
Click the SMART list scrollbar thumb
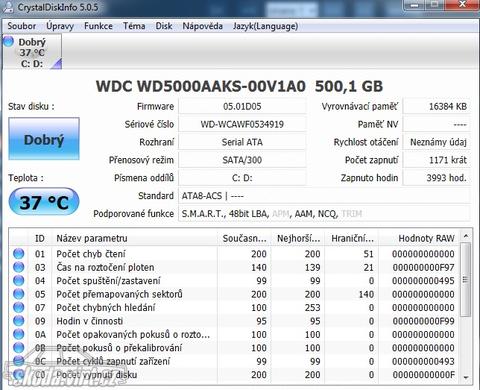pyautogui.click(x=466, y=279)
